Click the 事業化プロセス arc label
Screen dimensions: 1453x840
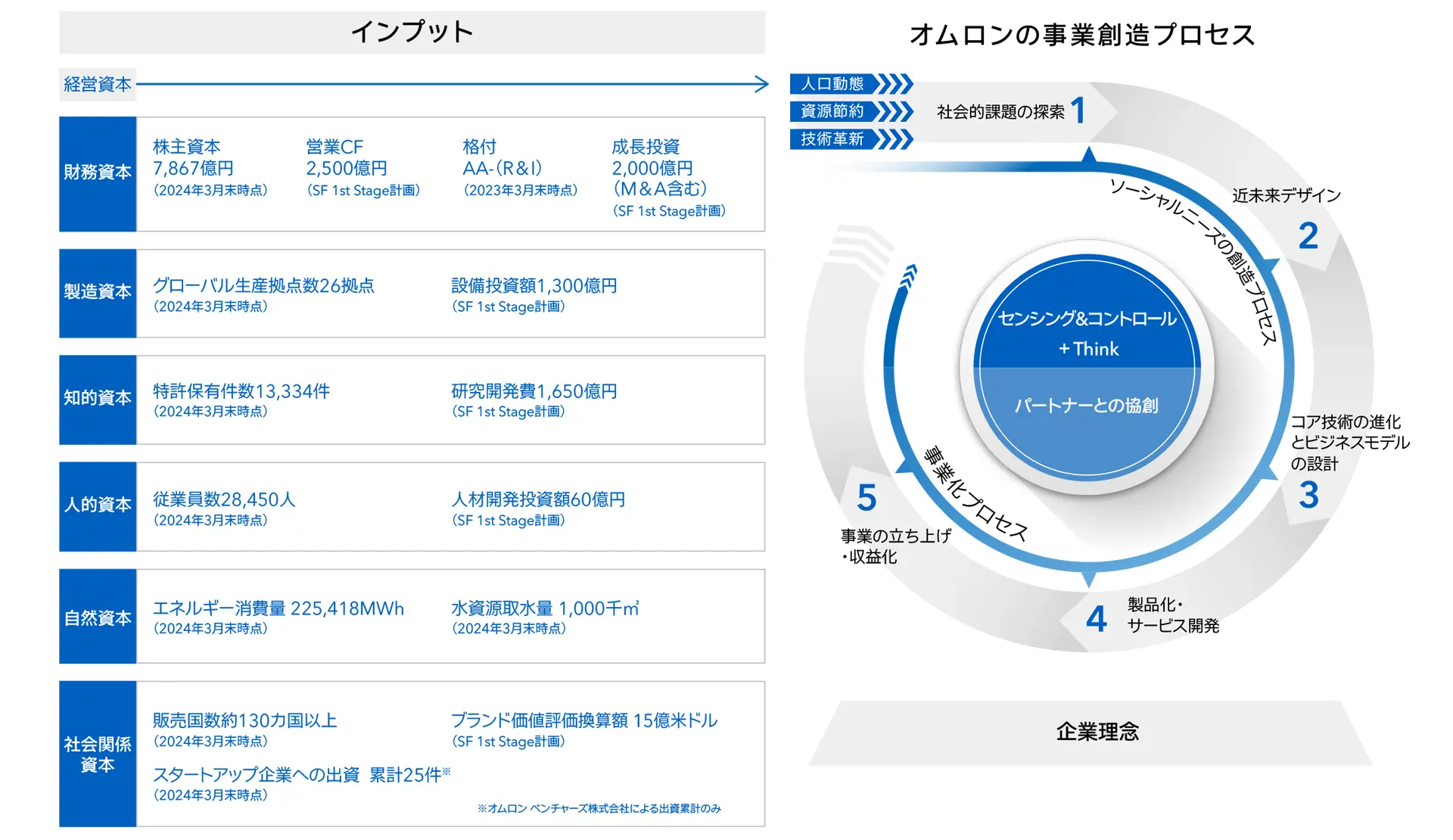pyautogui.click(x=975, y=494)
